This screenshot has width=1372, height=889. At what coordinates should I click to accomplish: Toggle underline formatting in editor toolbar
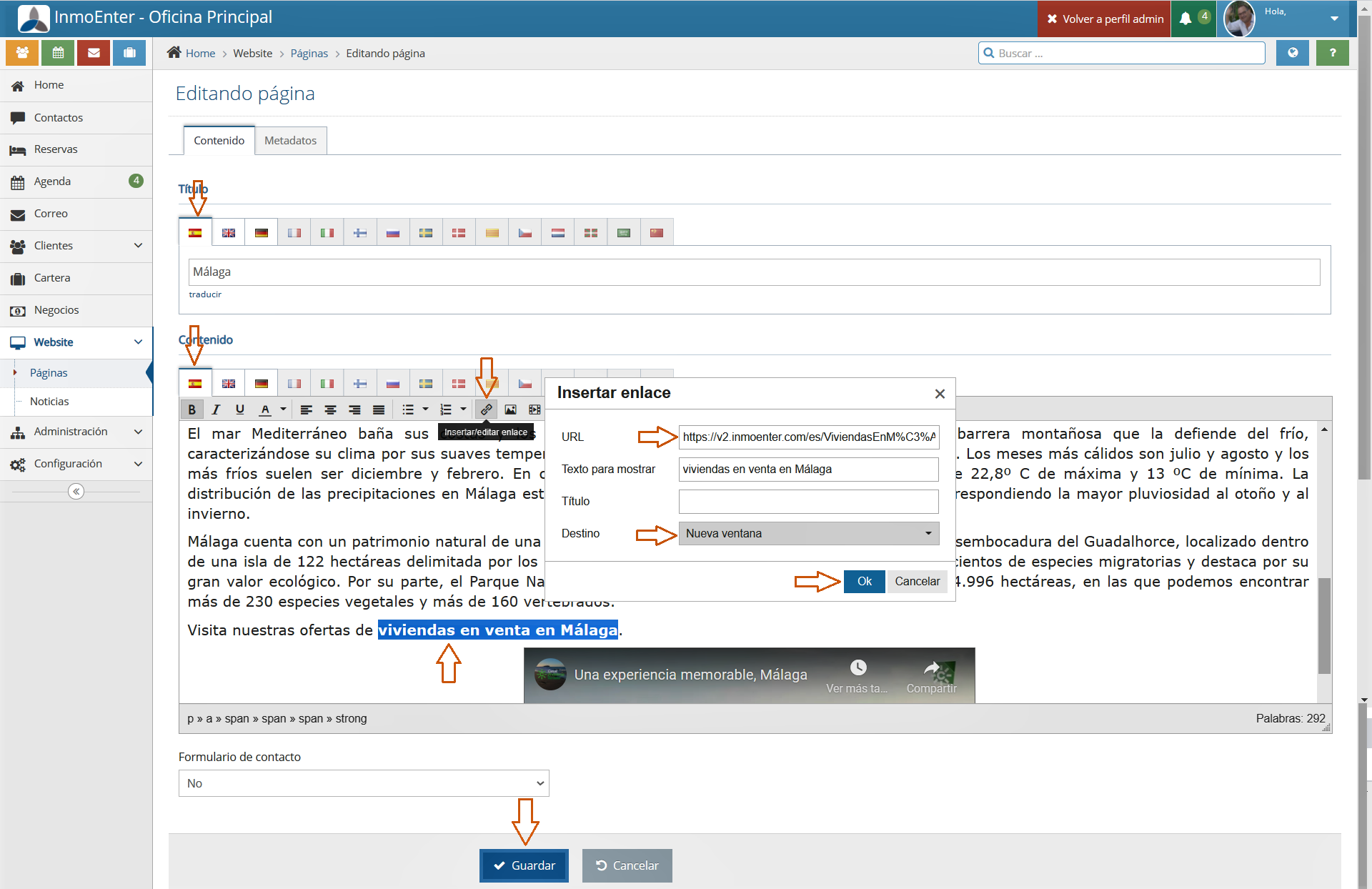240,409
